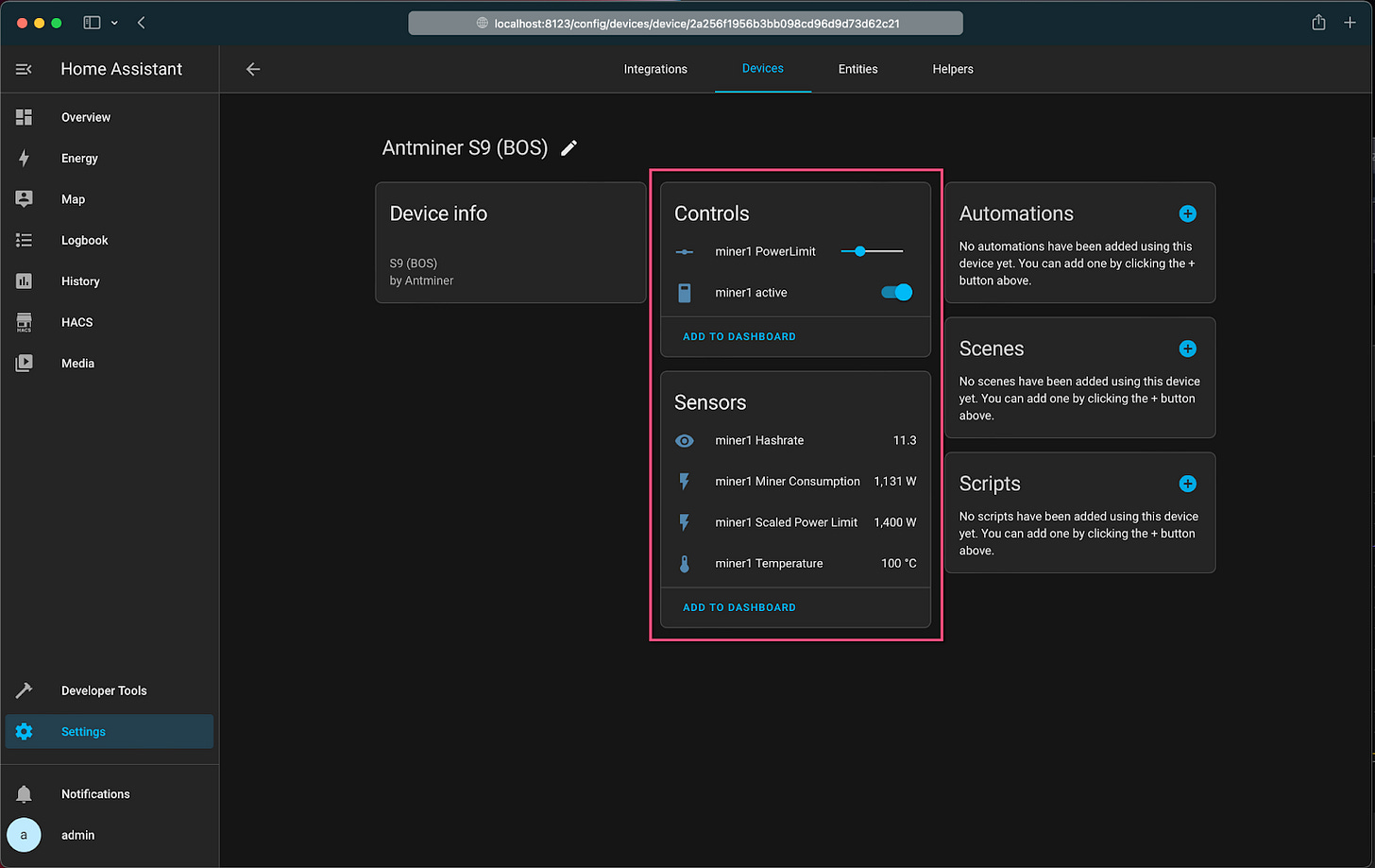Click Add to Dashboard under Controls
Screen dimensions: 1375x868
[739, 336]
